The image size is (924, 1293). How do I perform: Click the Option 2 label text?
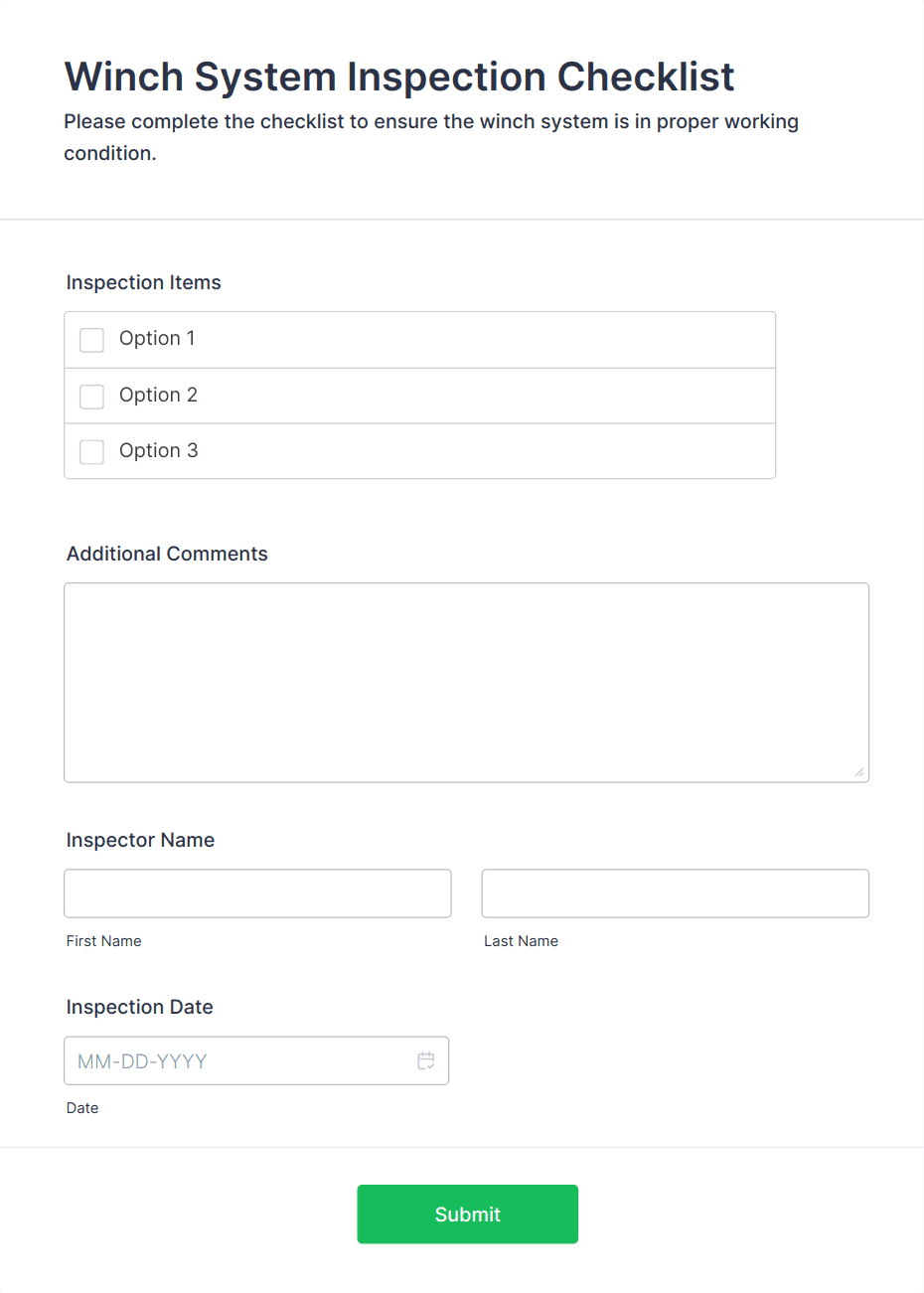point(158,396)
